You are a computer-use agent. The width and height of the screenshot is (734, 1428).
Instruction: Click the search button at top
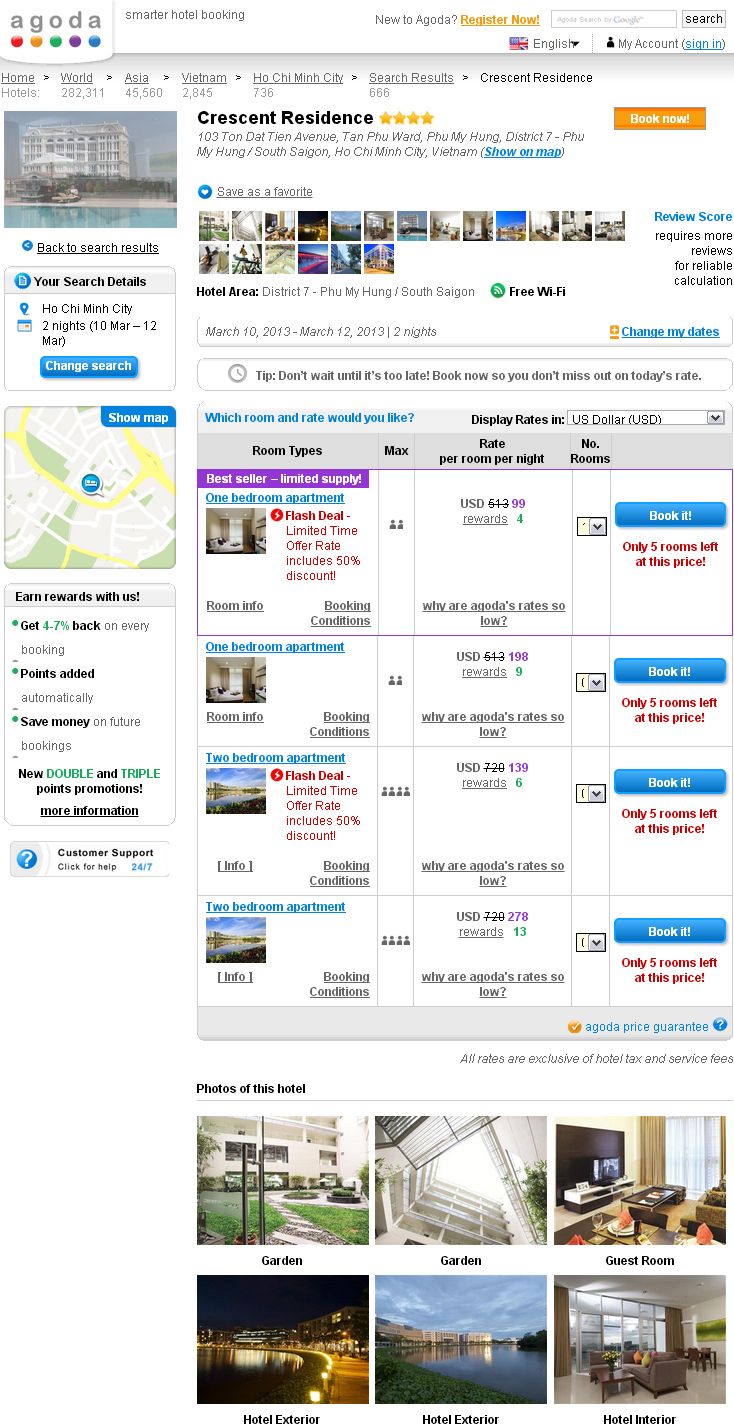tap(704, 19)
